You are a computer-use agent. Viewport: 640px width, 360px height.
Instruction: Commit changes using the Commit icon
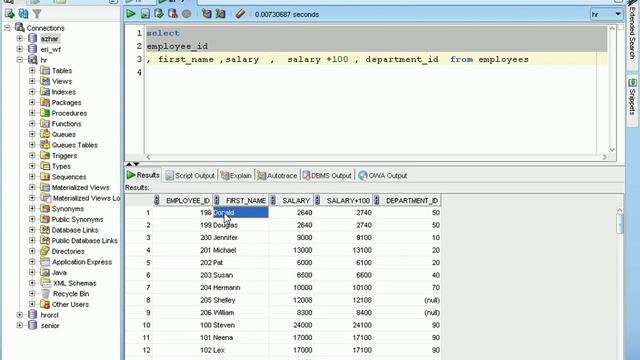click(x=159, y=14)
